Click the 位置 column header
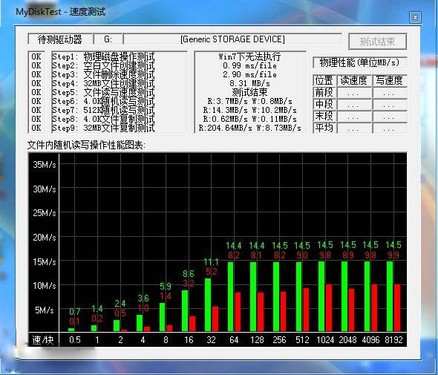 pos(324,81)
